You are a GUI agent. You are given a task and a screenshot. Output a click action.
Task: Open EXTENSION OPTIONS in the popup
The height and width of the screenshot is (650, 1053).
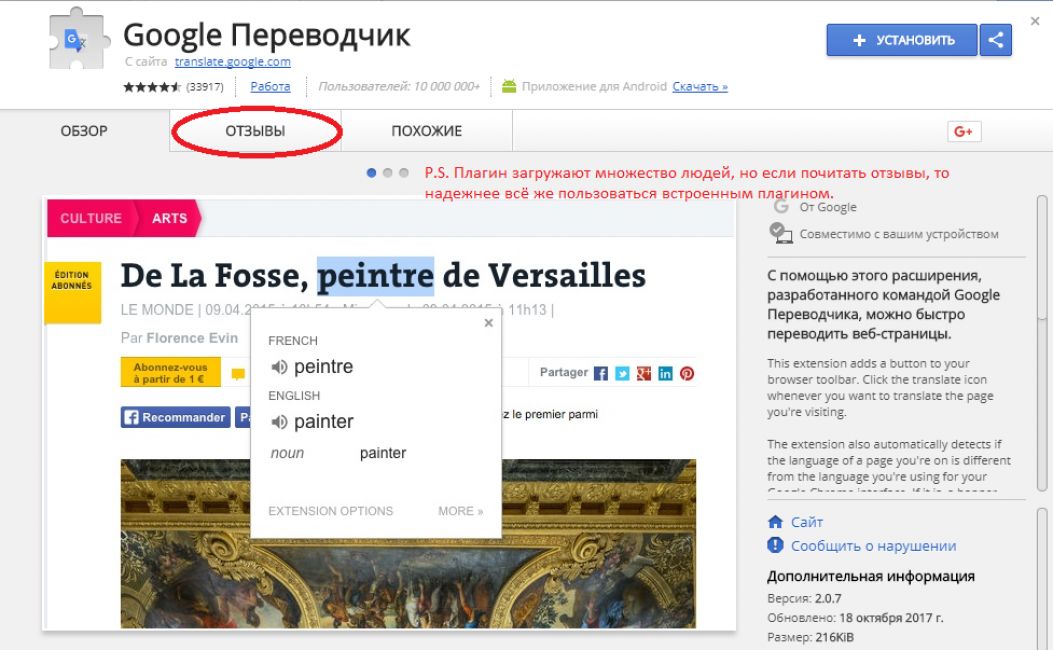tap(330, 511)
